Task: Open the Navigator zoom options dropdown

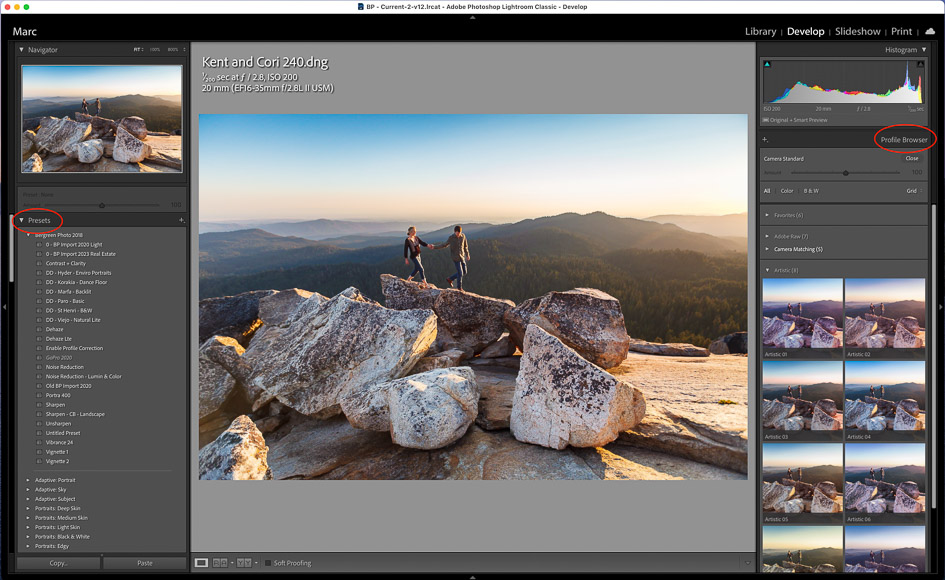Action: pyautogui.click(x=184, y=49)
